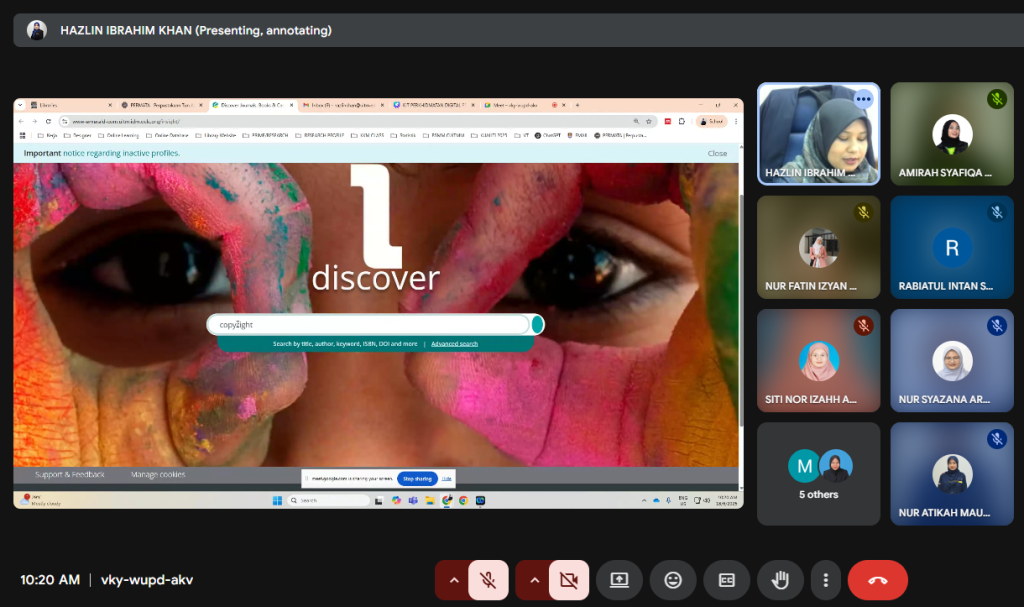Click the muted mic icon on Nur Atikah tile
Image resolution: width=1024 pixels, height=607 pixels.
(x=997, y=439)
